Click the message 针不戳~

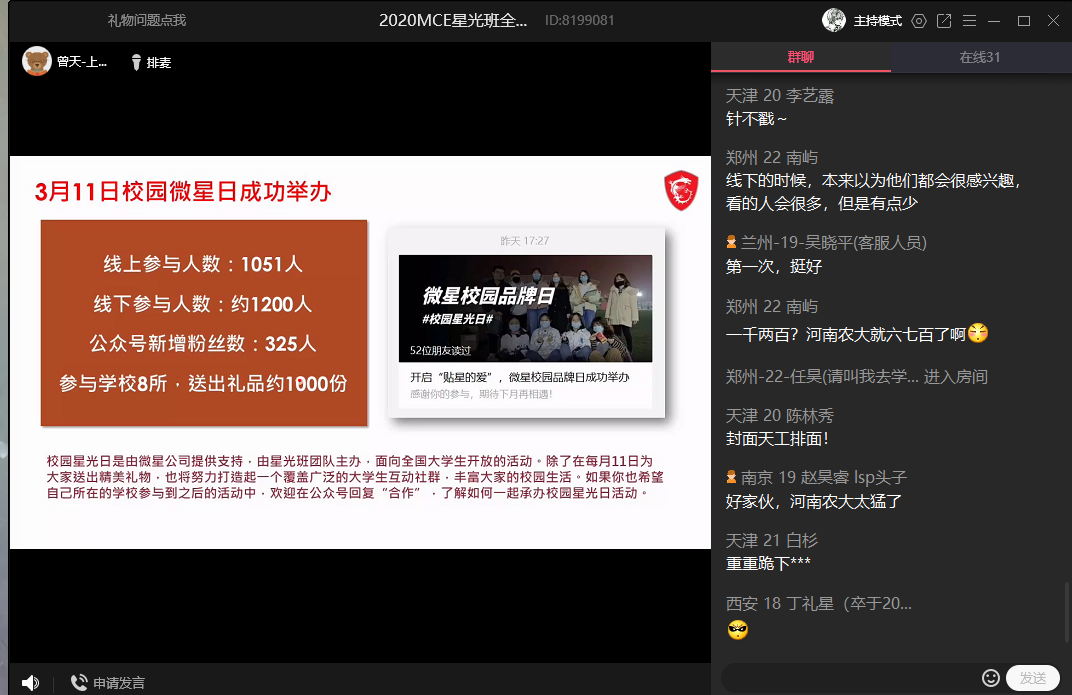[756, 119]
